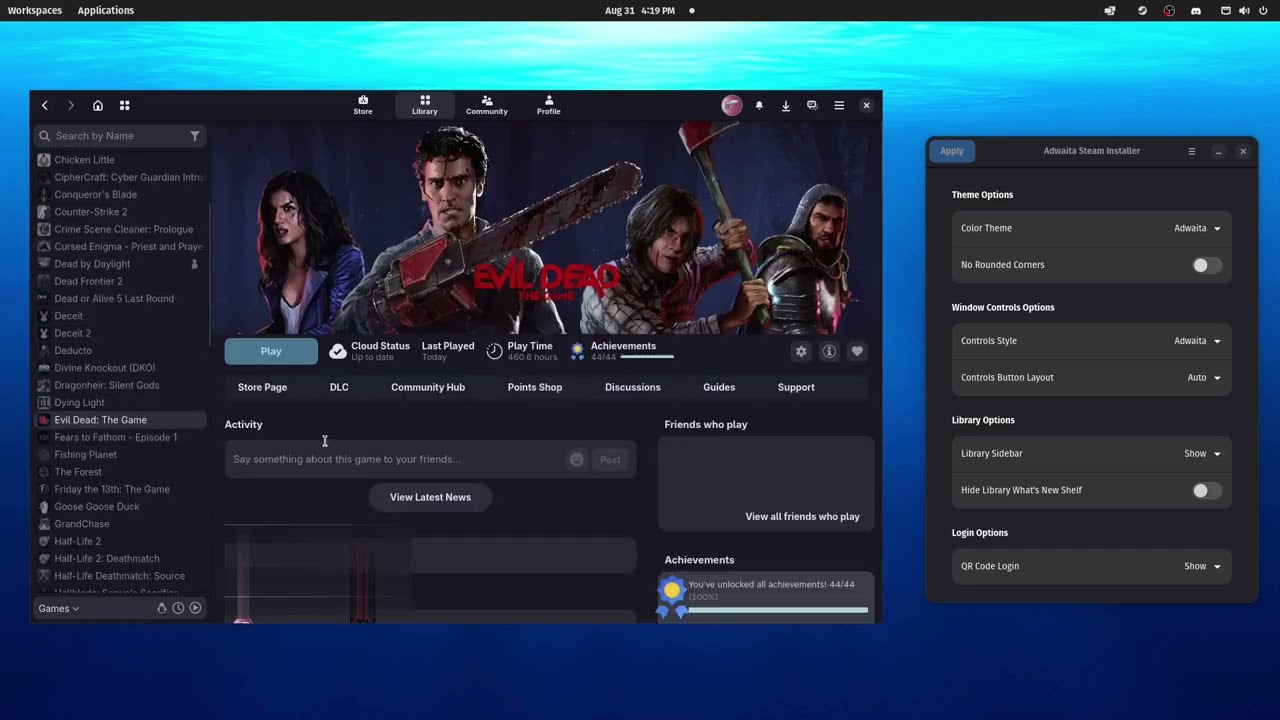Open Steam notifications bell
The width and height of the screenshot is (1280, 720).
click(x=759, y=105)
